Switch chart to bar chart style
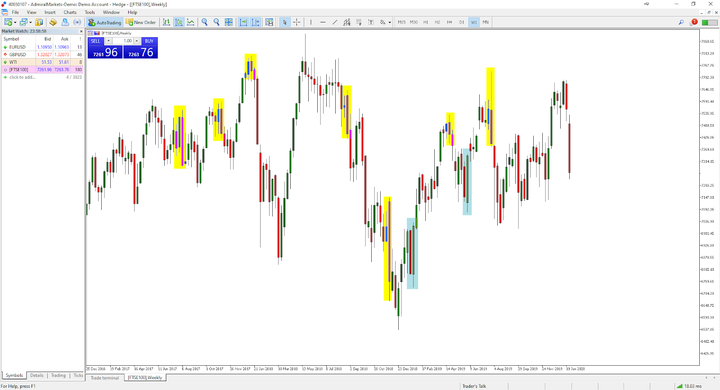Screen dimensions: 720x390 (166, 22)
